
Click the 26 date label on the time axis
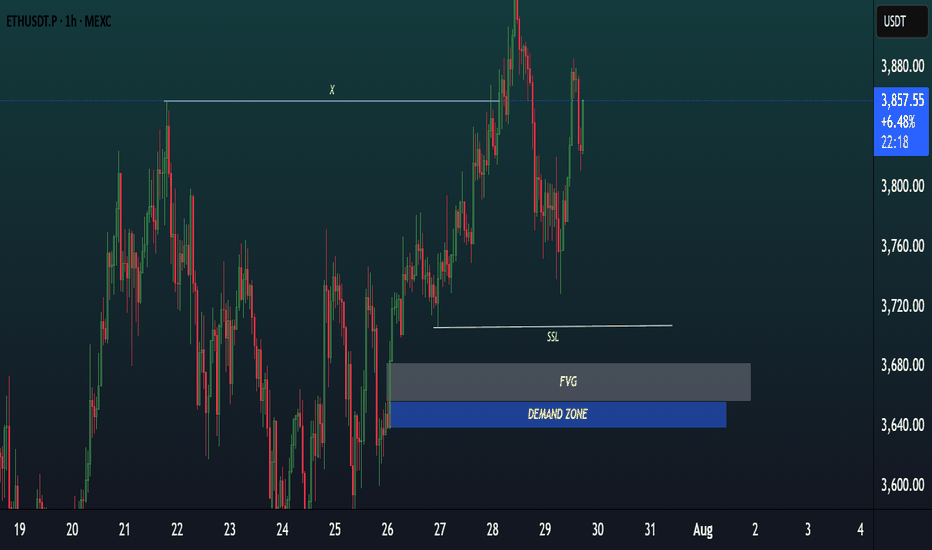point(388,529)
